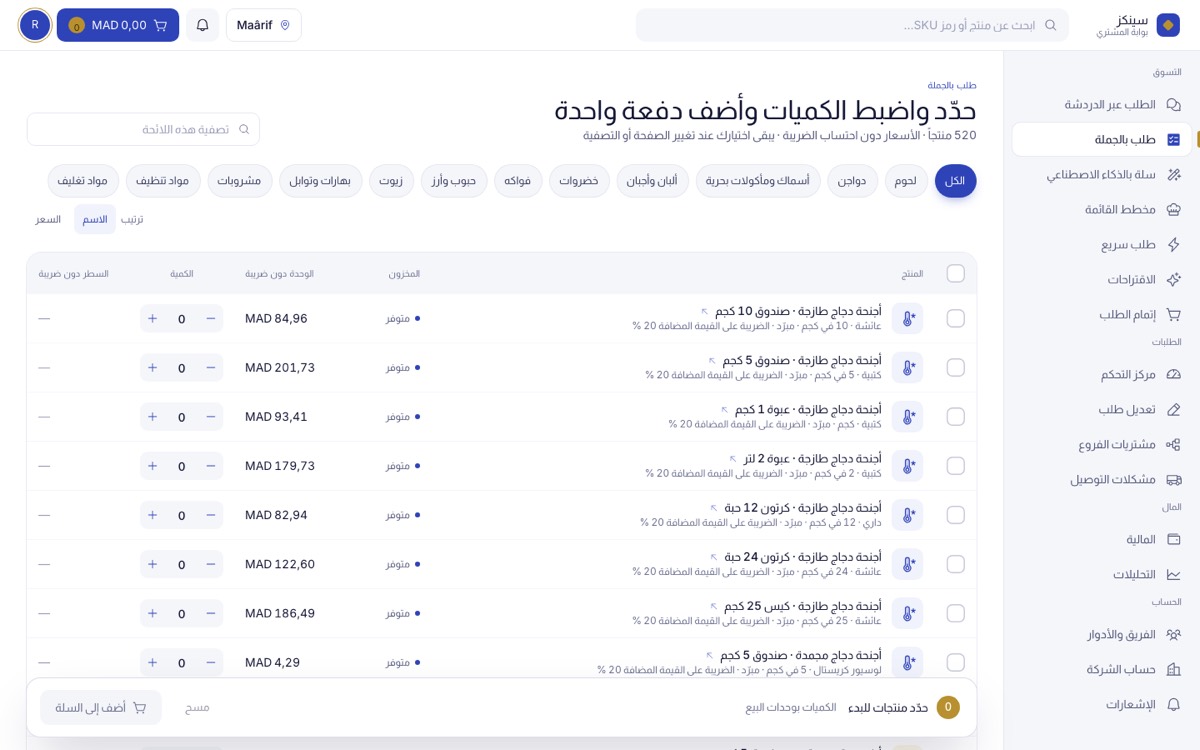1200x750 pixels.
Task: Open الاقتراحات in sidebar
Action: pos(1104,280)
